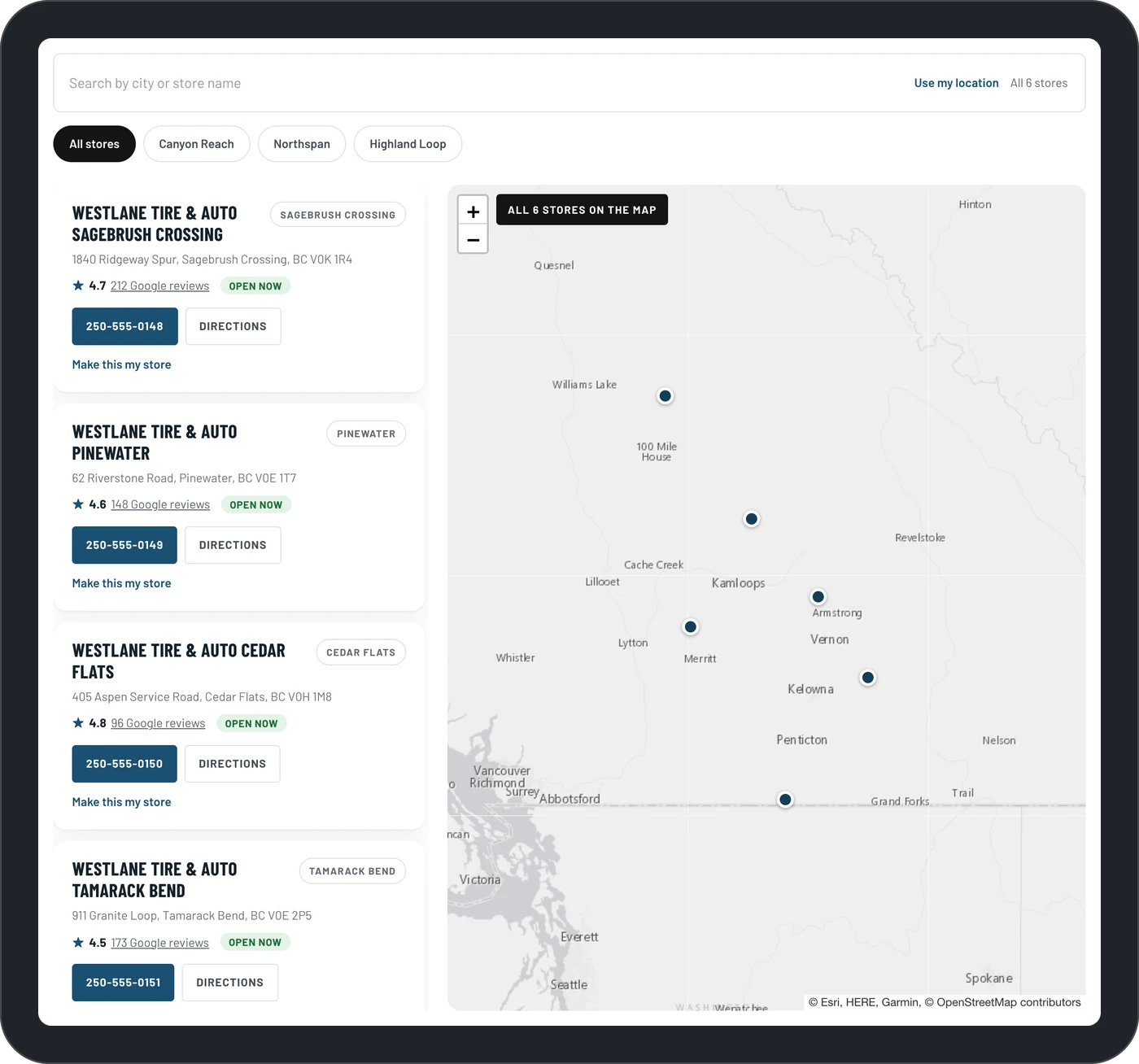Screen dimensions: 1139x1064
Task: Open Westlane Tire & Auto Sagebrush Crossing title
Action: pyautogui.click(x=155, y=224)
